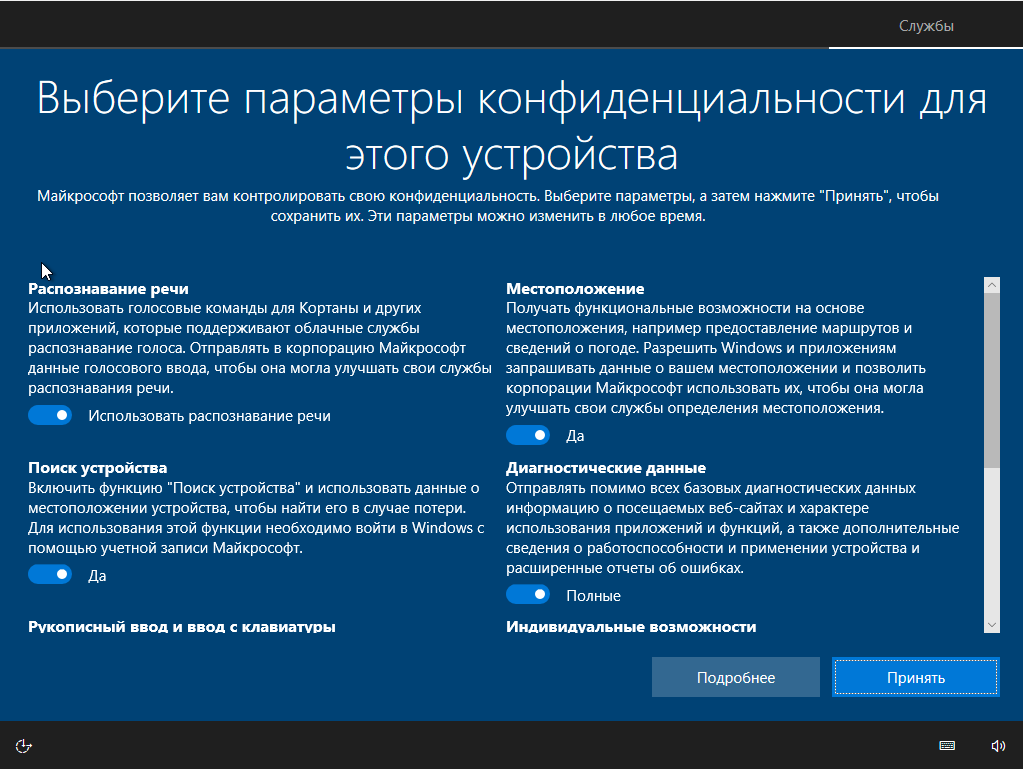
Task: Open "Подробнее" for more details
Action: click(735, 677)
